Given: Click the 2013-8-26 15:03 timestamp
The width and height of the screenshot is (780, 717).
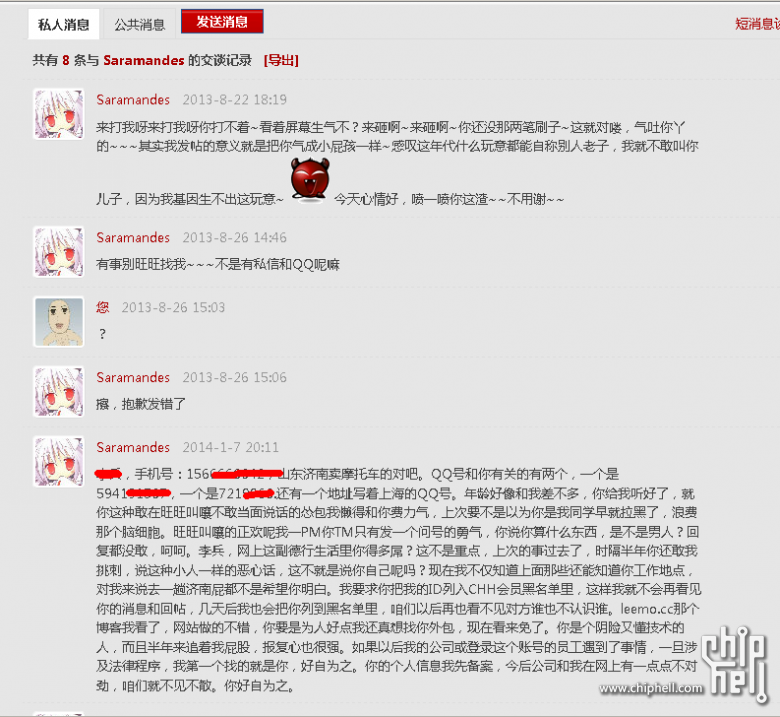Looking at the screenshot, I should pos(173,307).
